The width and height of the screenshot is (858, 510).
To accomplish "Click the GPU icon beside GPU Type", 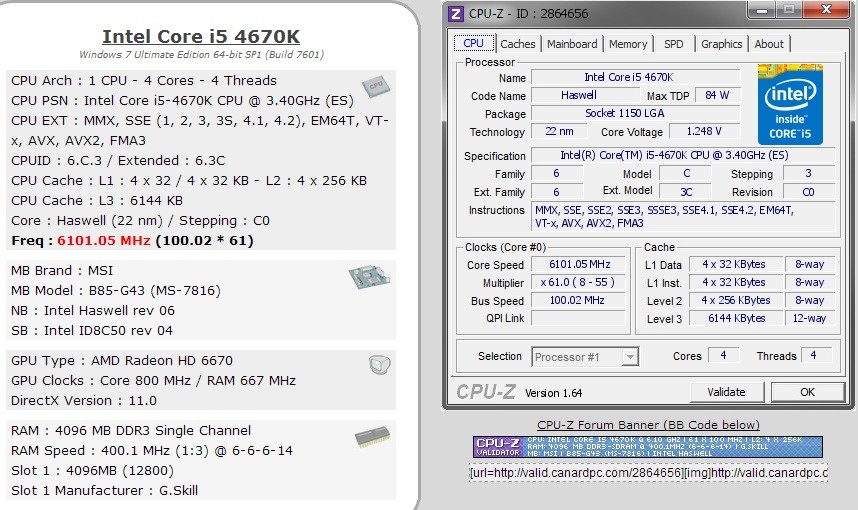I will tap(379, 364).
